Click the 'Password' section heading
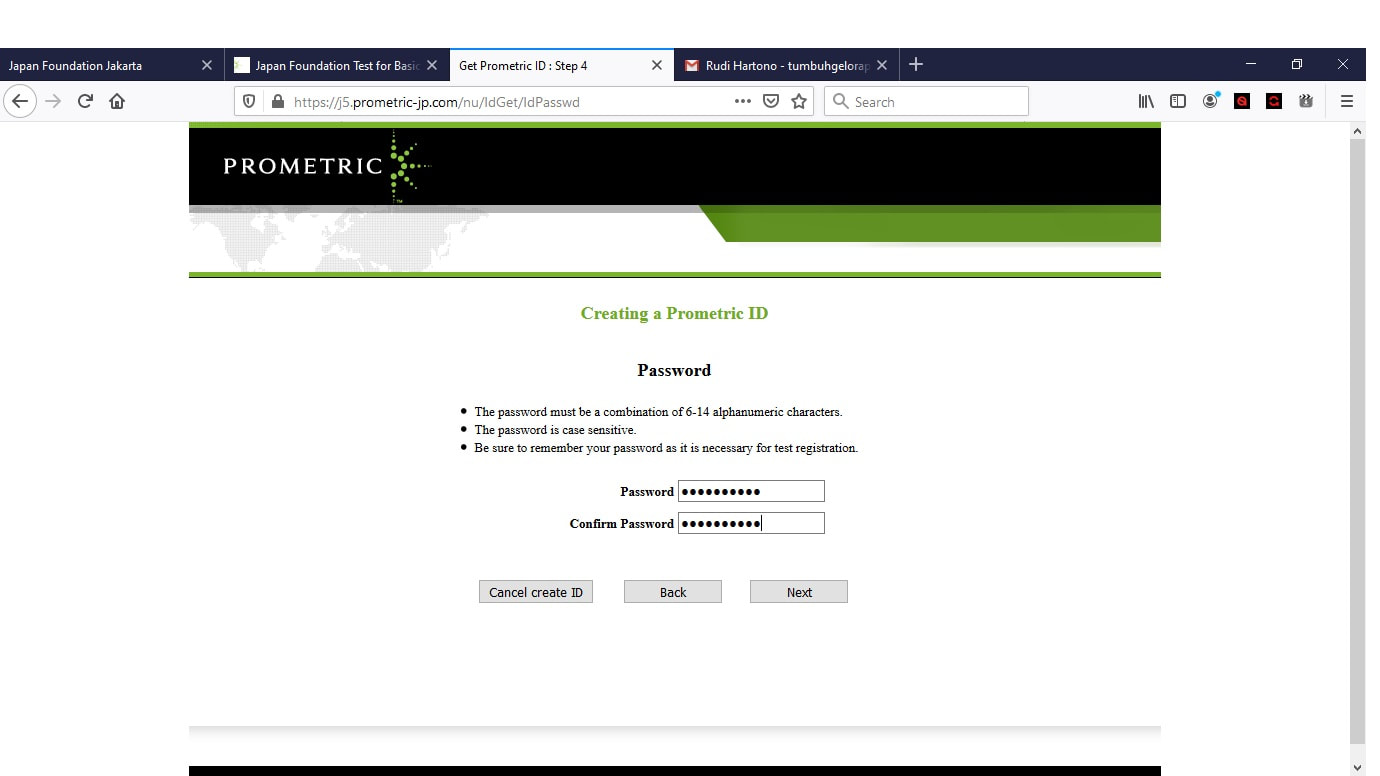Viewport: 1380px width, 776px height. coord(674,370)
